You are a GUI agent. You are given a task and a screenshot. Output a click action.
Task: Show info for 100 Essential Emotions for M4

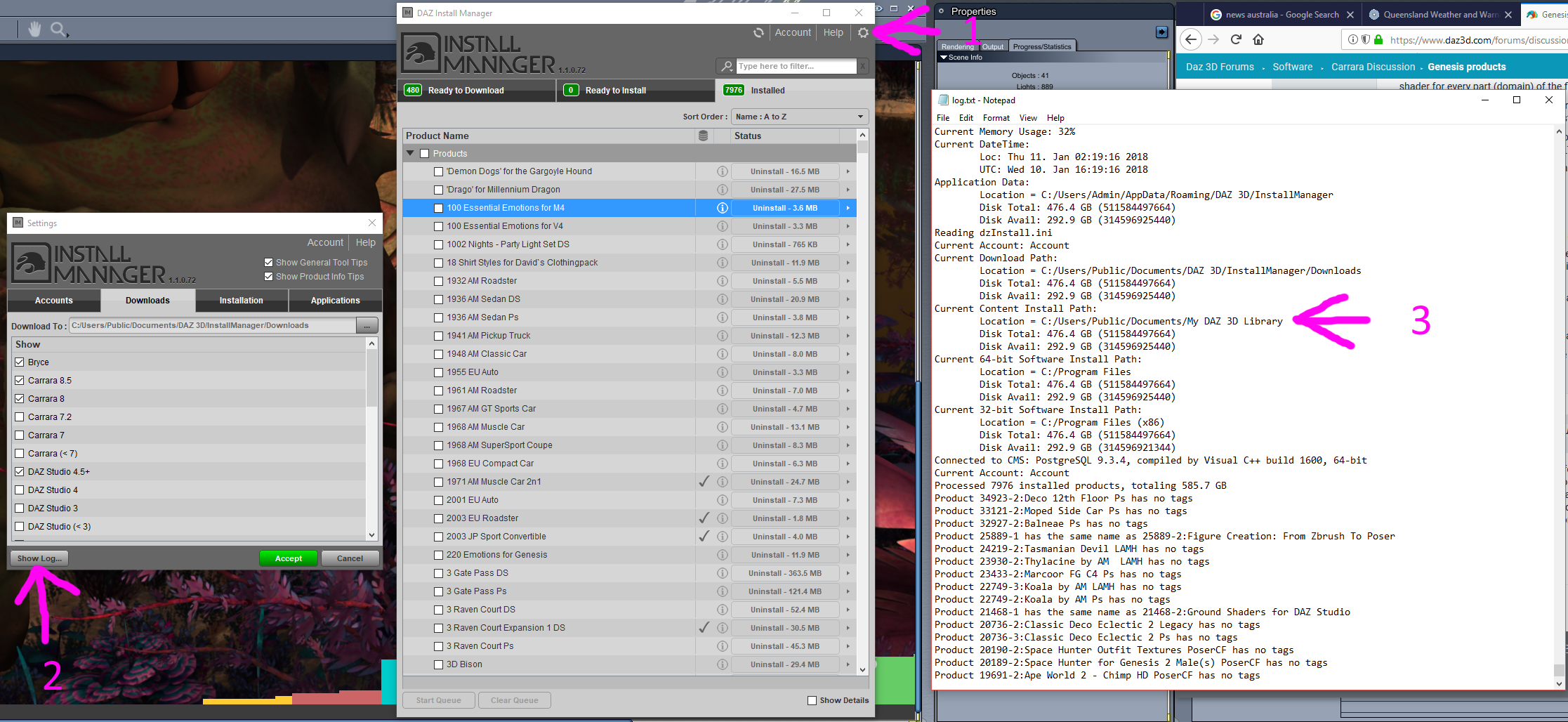click(722, 208)
